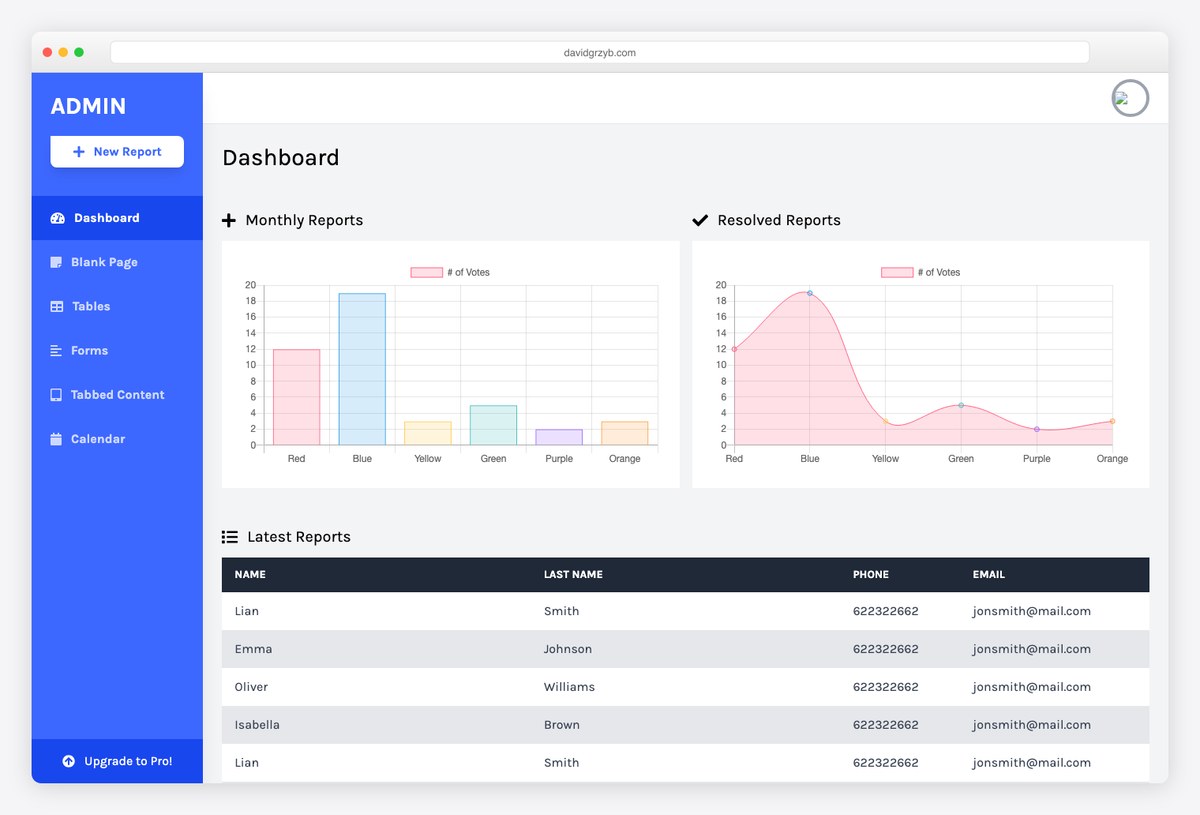The width and height of the screenshot is (1200, 815).
Task: Toggle # of Votes legend in Resolved Reports
Action: pos(920,272)
